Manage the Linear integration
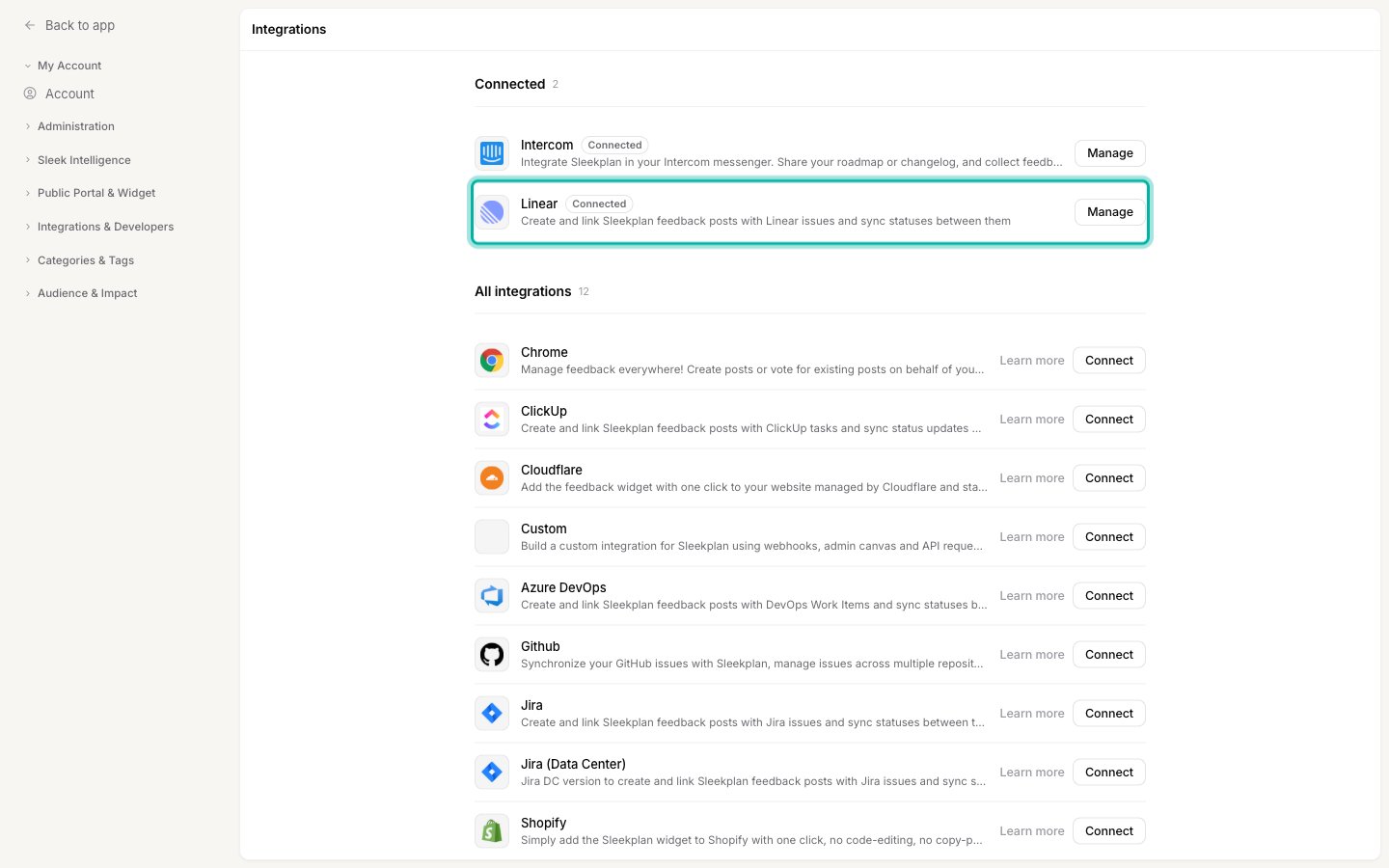This screenshot has height=868, width=1389. (x=1110, y=212)
